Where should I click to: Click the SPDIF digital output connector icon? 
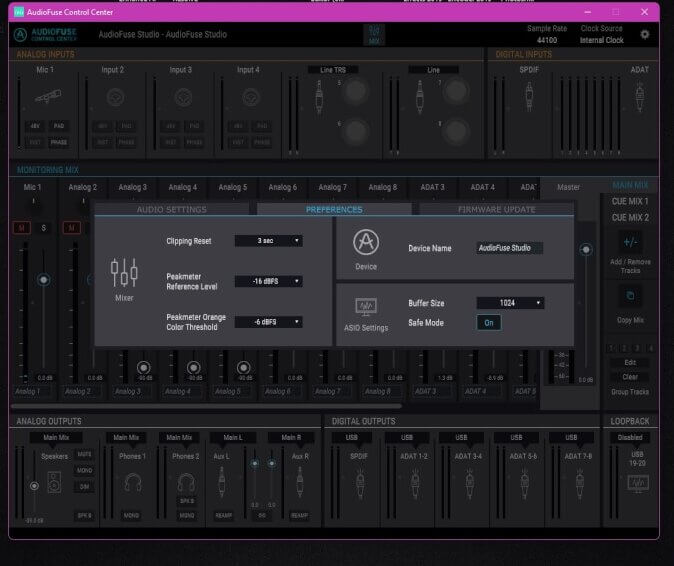pos(360,483)
